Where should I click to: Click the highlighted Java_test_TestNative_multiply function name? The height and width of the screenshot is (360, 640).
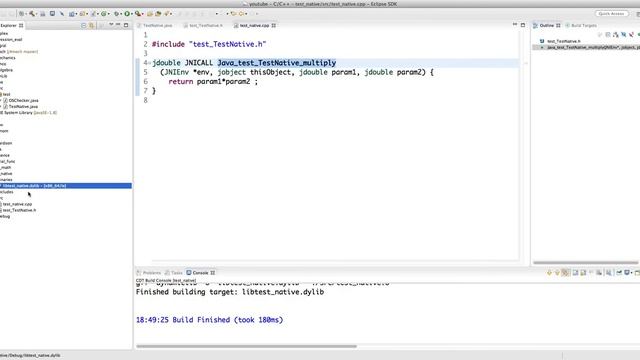tap(277, 63)
